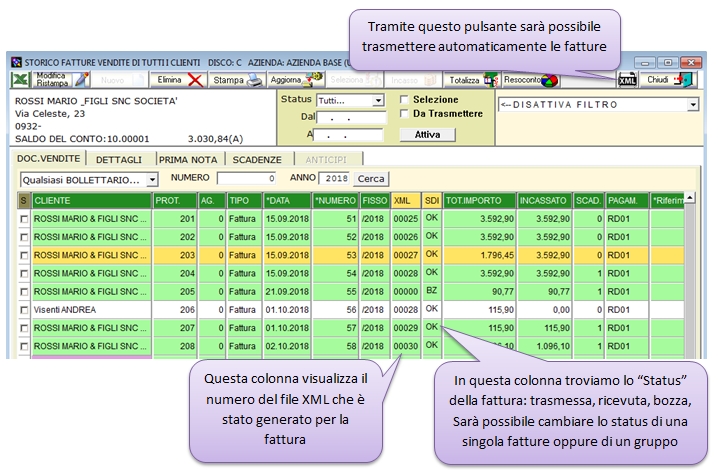Click the table scrollbar up arrow
This screenshot has height=470, width=718.
690,197
